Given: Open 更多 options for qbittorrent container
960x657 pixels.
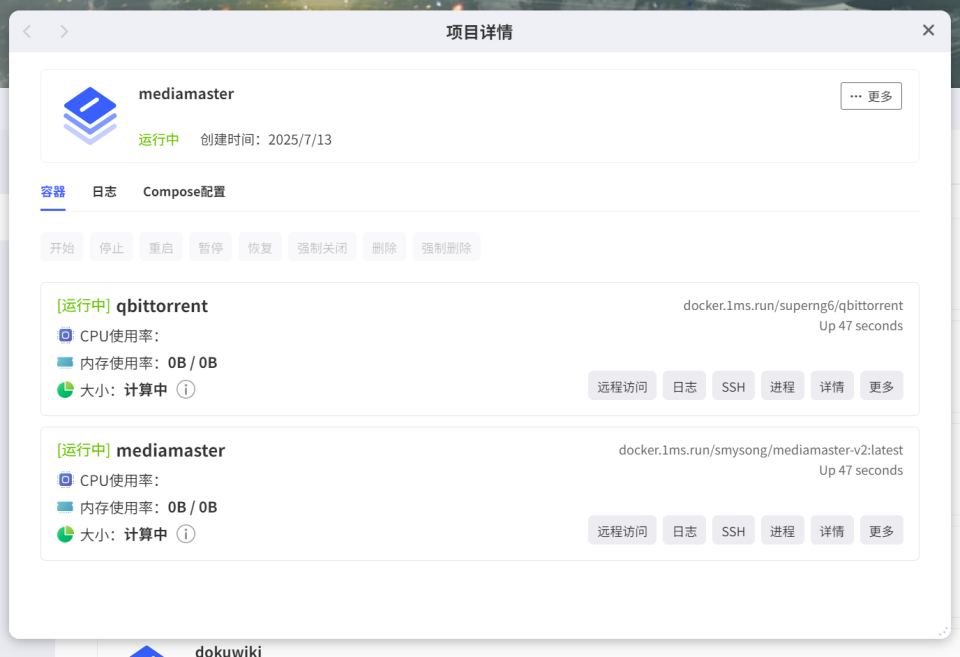Looking at the screenshot, I should pyautogui.click(x=881, y=386).
